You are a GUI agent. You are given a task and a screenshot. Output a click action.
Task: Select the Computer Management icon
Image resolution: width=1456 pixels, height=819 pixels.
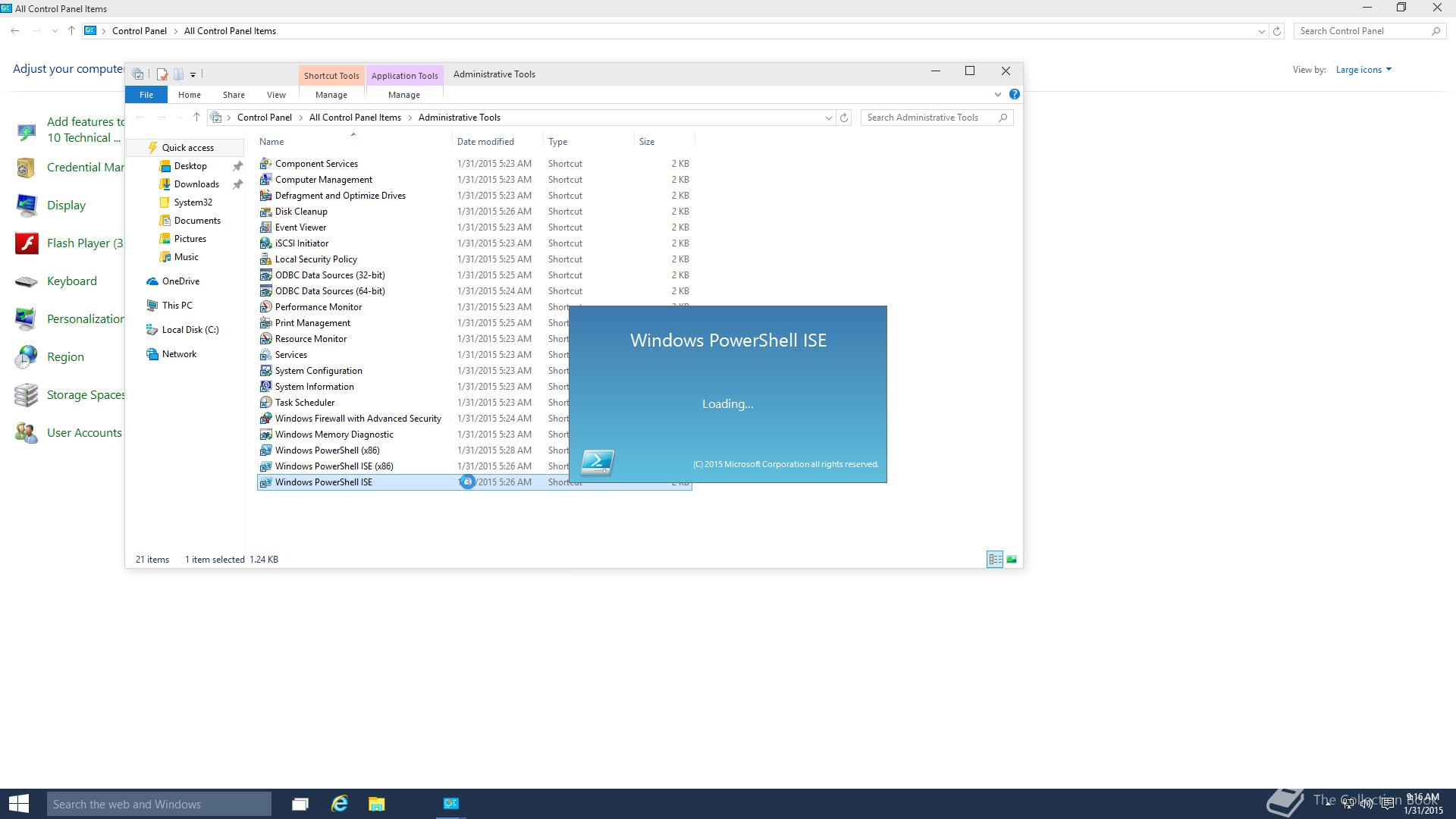[265, 180]
